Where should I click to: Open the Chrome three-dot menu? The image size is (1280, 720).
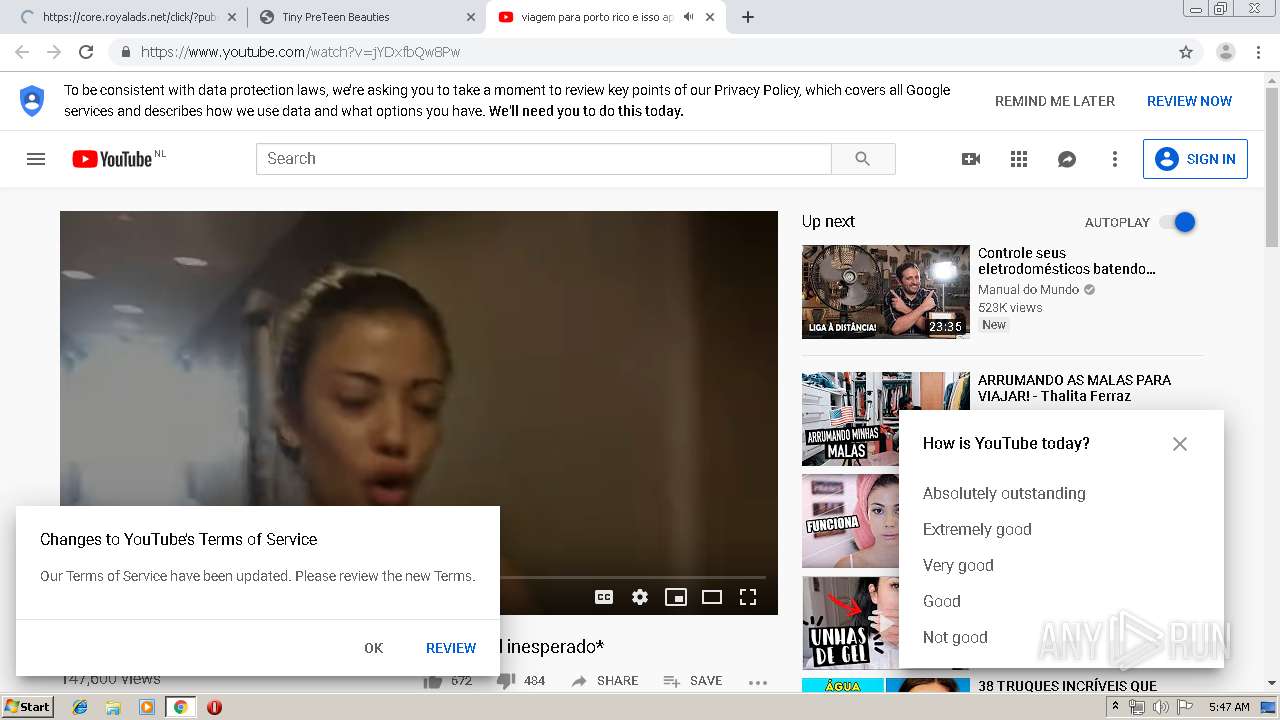1258,52
